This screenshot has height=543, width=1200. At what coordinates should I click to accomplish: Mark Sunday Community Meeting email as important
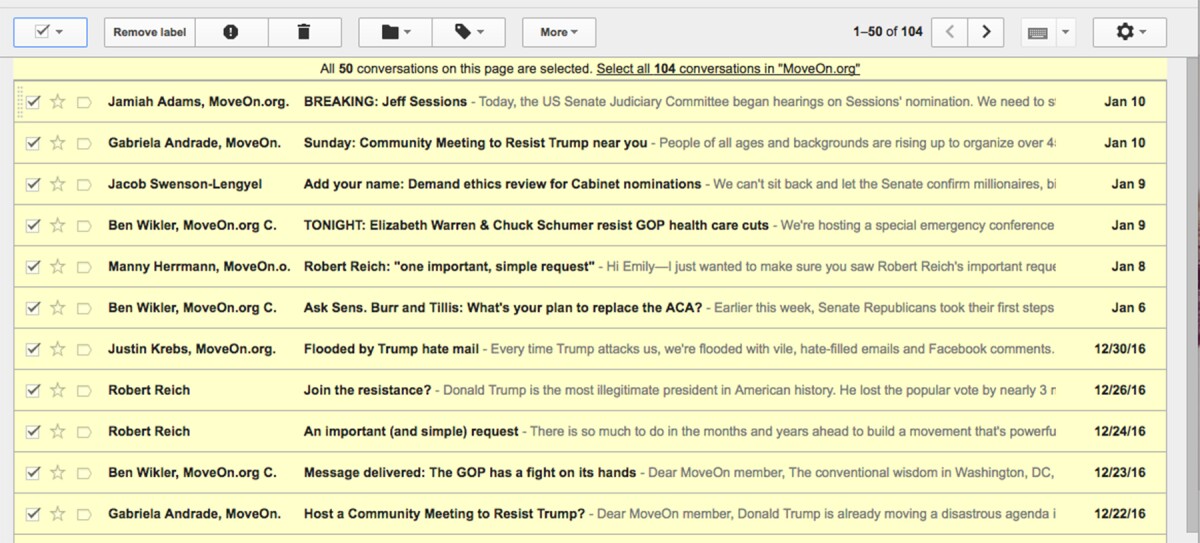click(x=84, y=143)
